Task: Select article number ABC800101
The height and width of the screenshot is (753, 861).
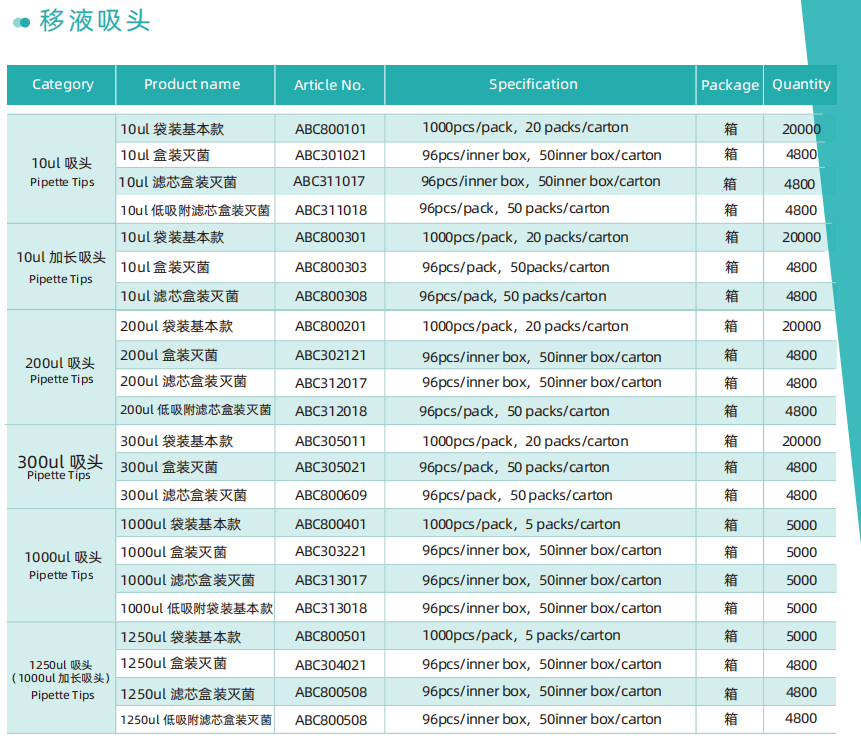Action: (x=330, y=129)
